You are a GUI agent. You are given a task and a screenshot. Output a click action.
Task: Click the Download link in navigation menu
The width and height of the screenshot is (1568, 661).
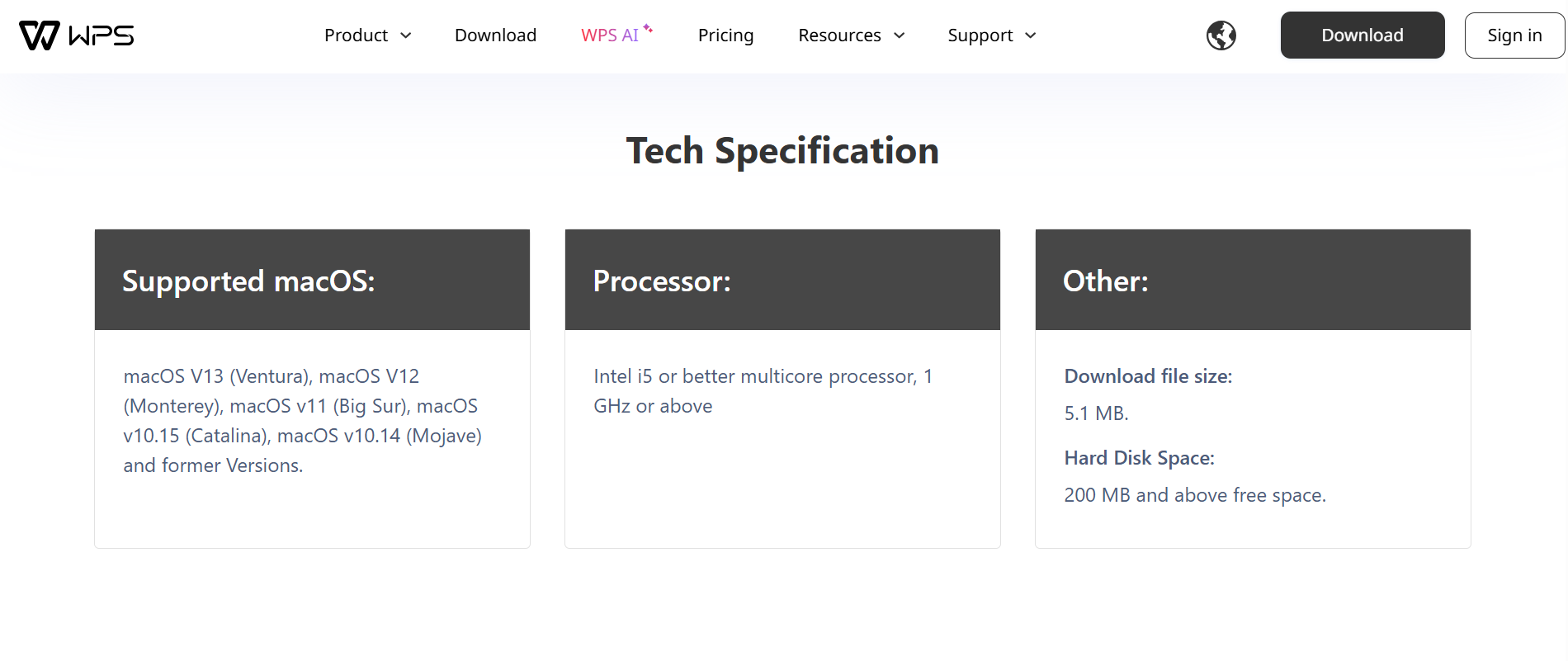click(495, 35)
